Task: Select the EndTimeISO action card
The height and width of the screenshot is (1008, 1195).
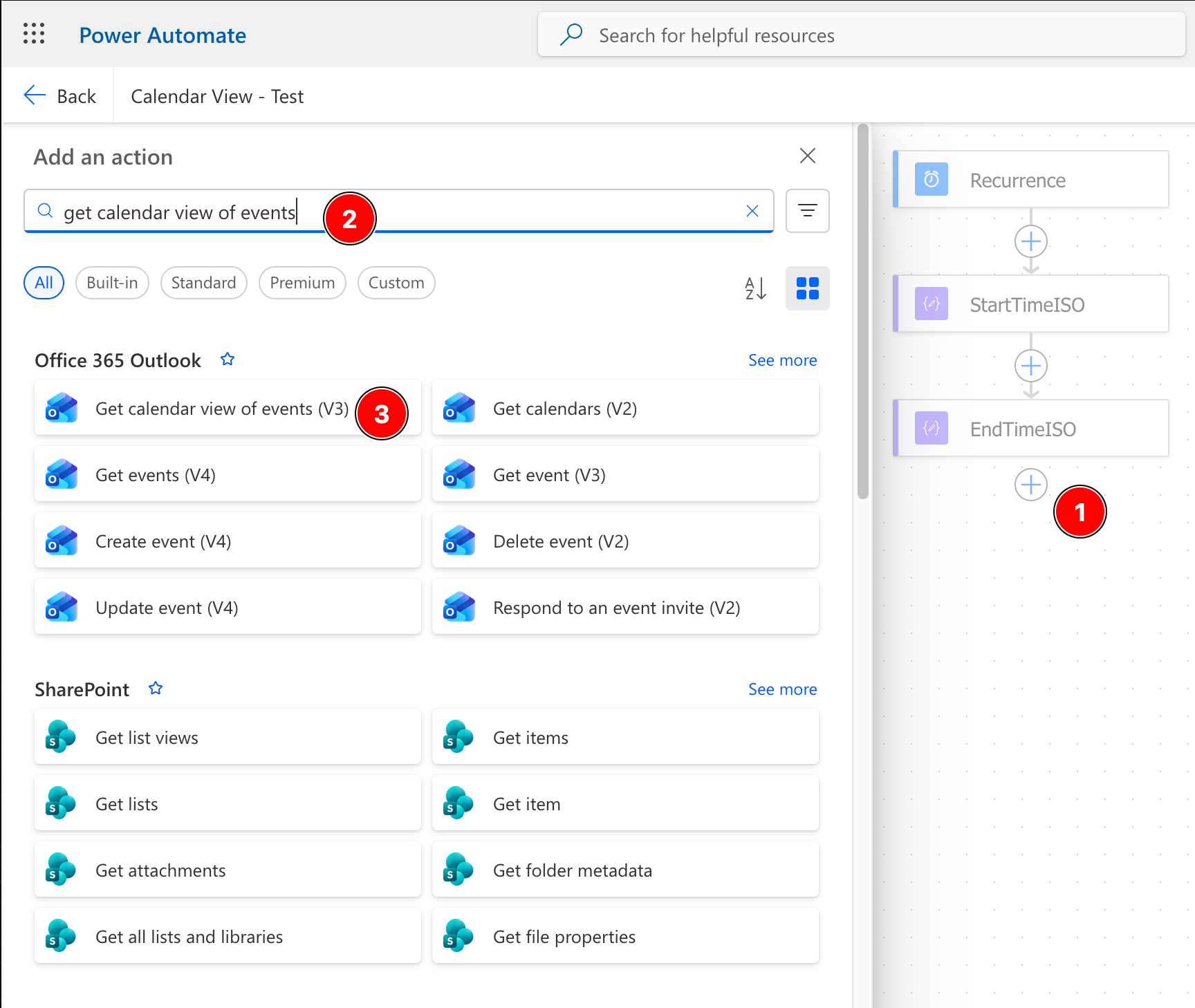Action: (x=1031, y=429)
